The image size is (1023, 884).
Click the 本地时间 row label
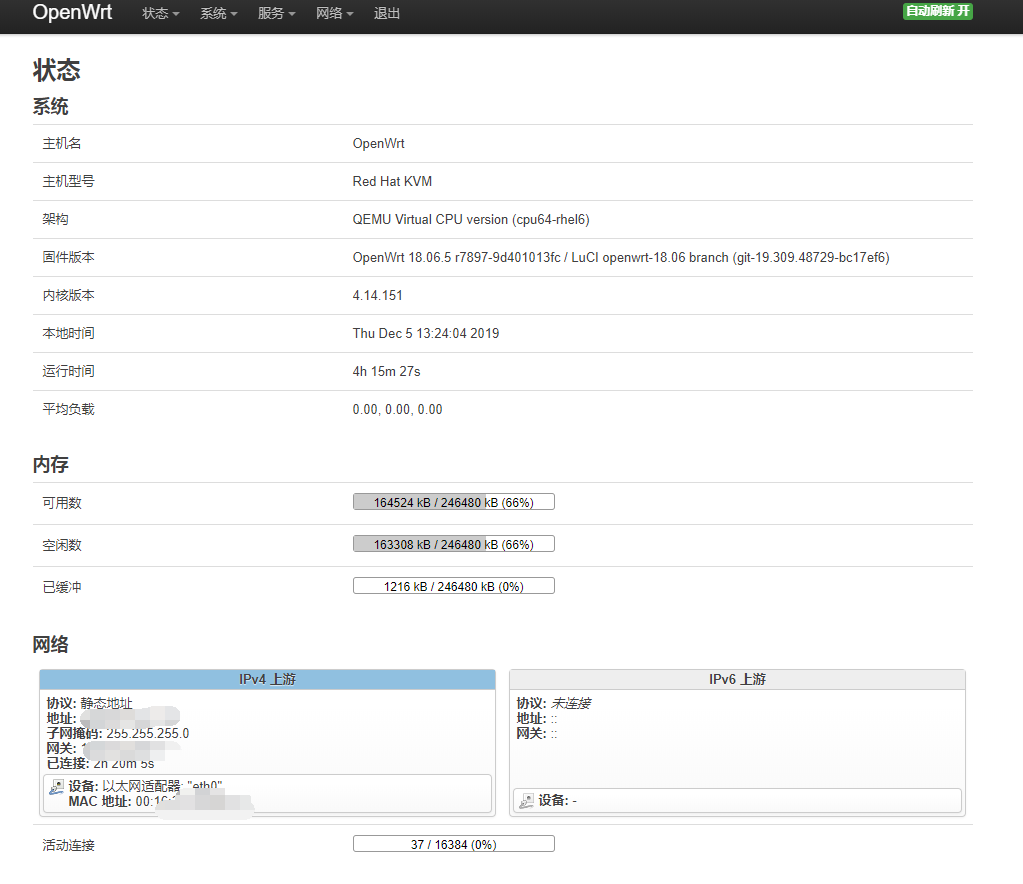point(69,333)
